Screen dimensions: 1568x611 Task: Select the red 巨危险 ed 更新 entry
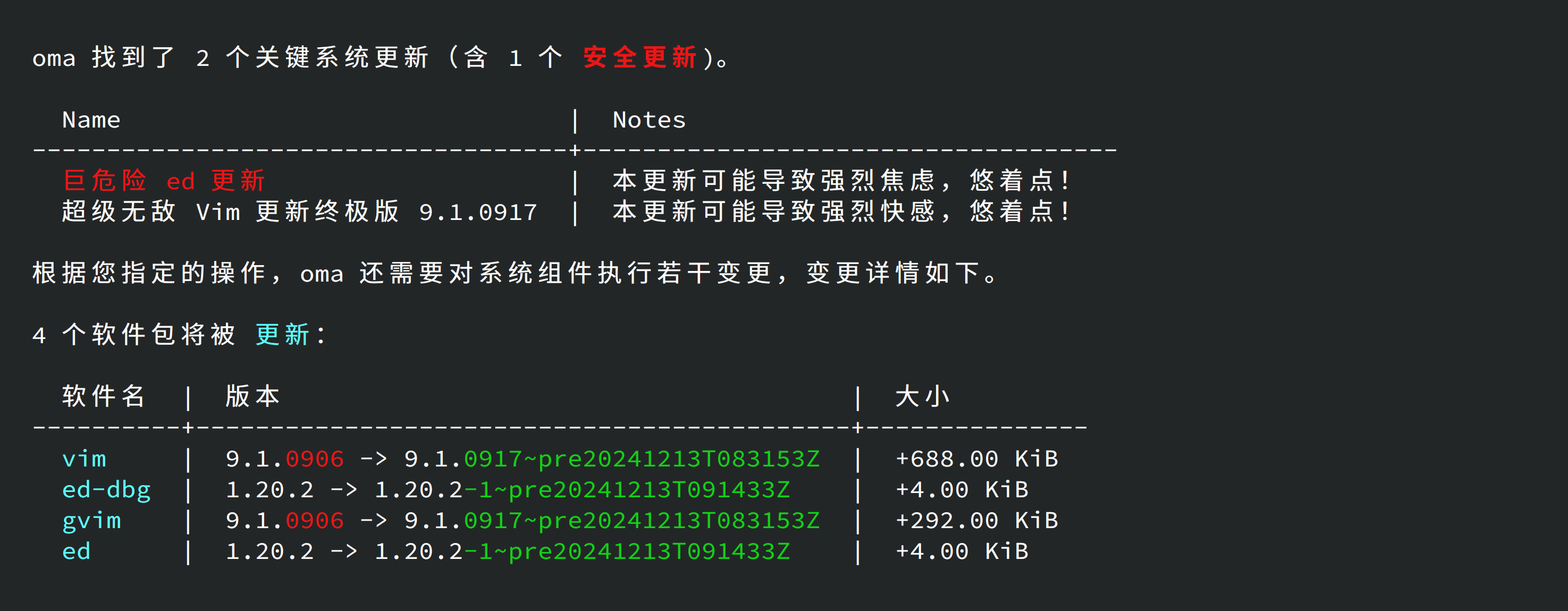pos(164,181)
